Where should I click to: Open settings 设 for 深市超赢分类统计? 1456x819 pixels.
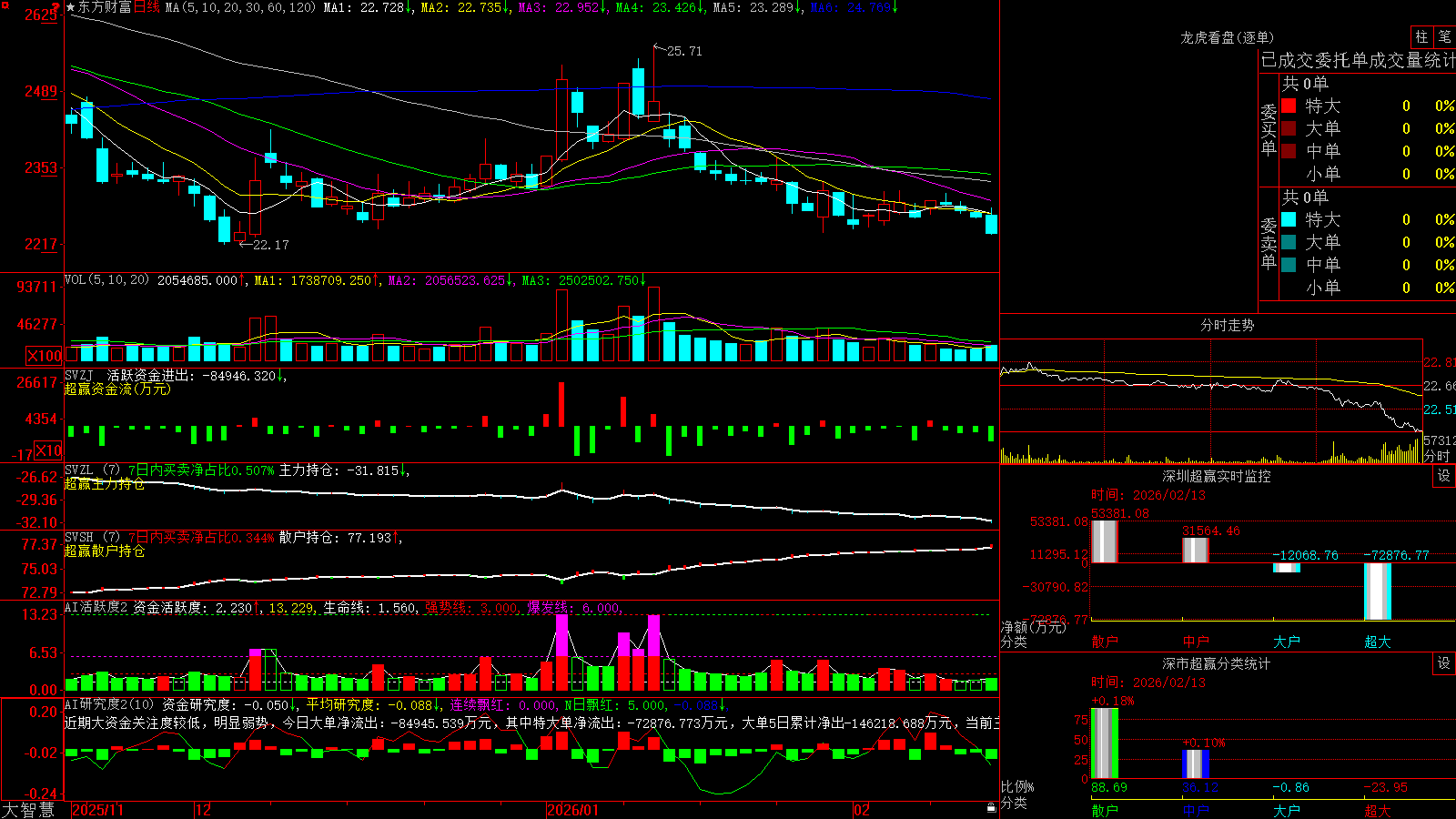coord(1444,663)
